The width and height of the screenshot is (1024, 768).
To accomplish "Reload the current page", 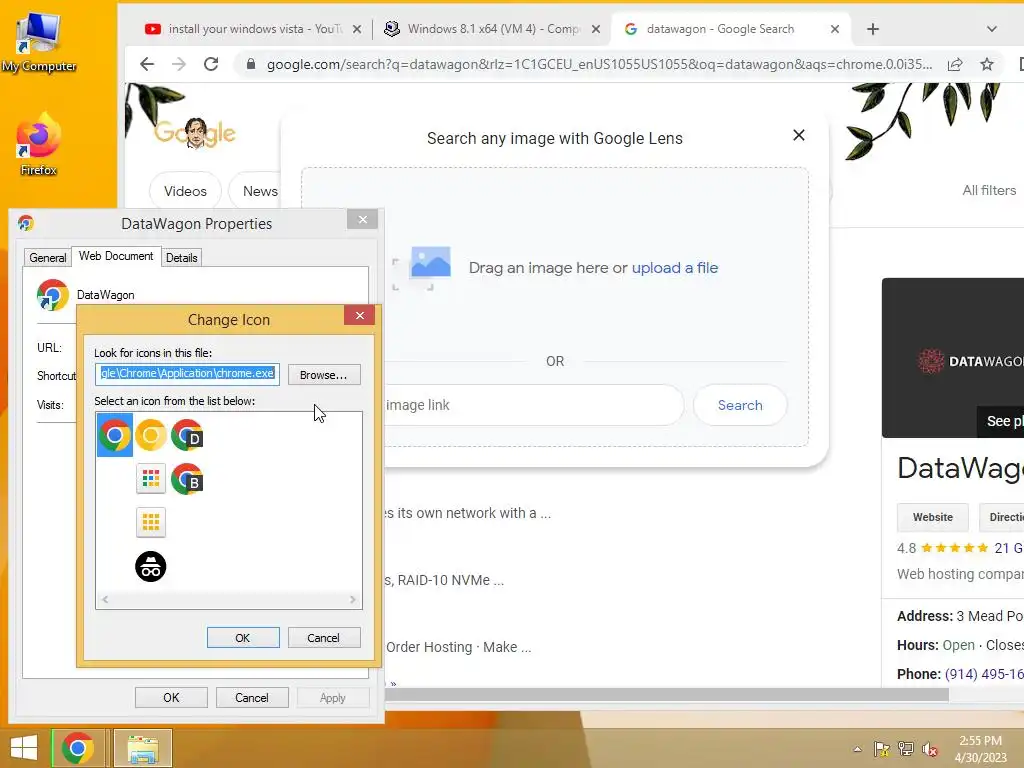I will [211, 64].
